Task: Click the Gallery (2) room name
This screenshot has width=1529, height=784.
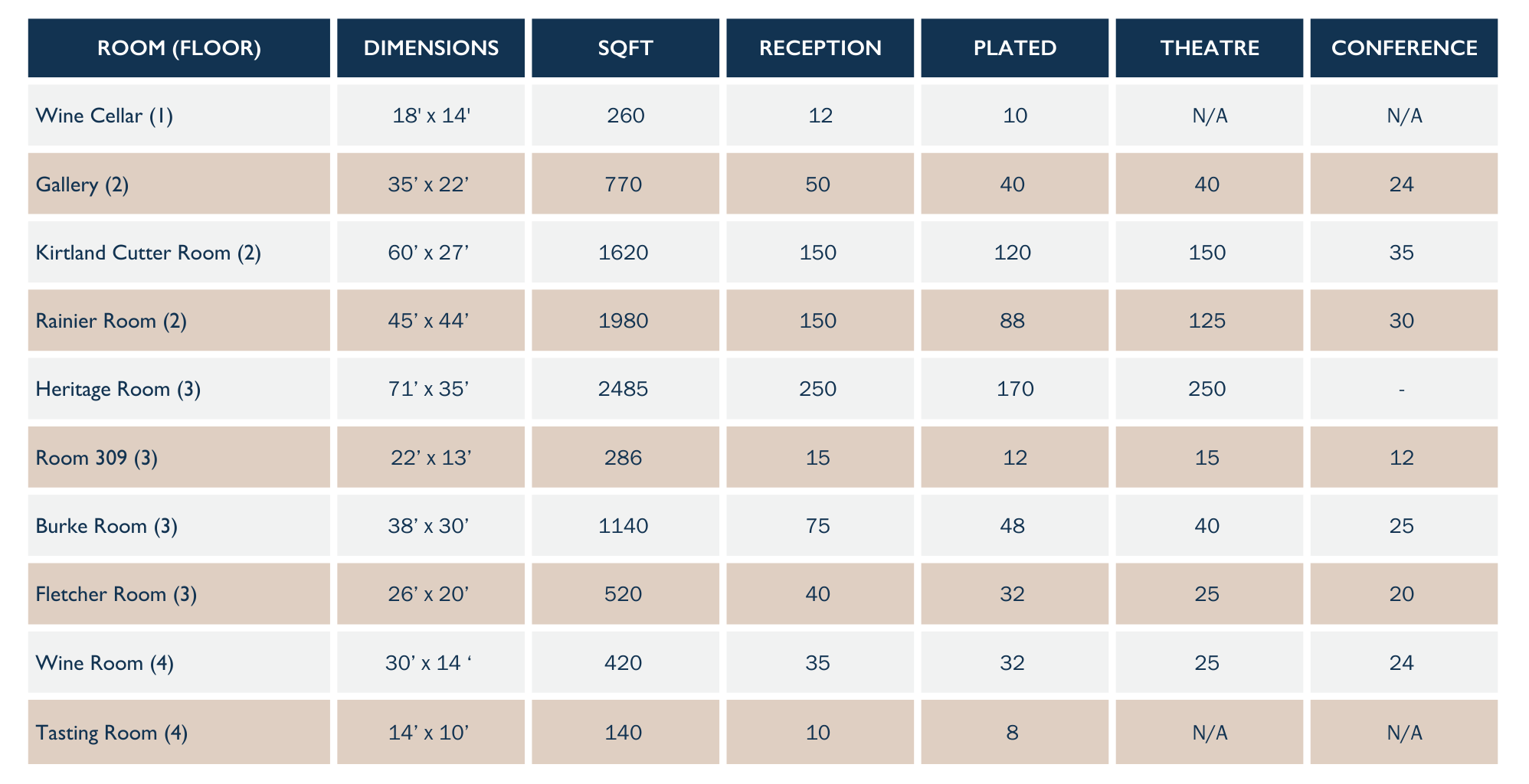Action: point(82,185)
